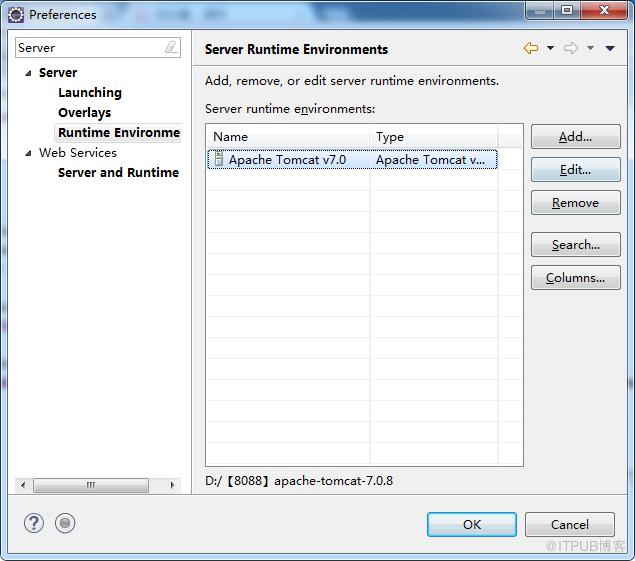
Task: Click the 'Server runtime environments:' label
Action: (290, 109)
